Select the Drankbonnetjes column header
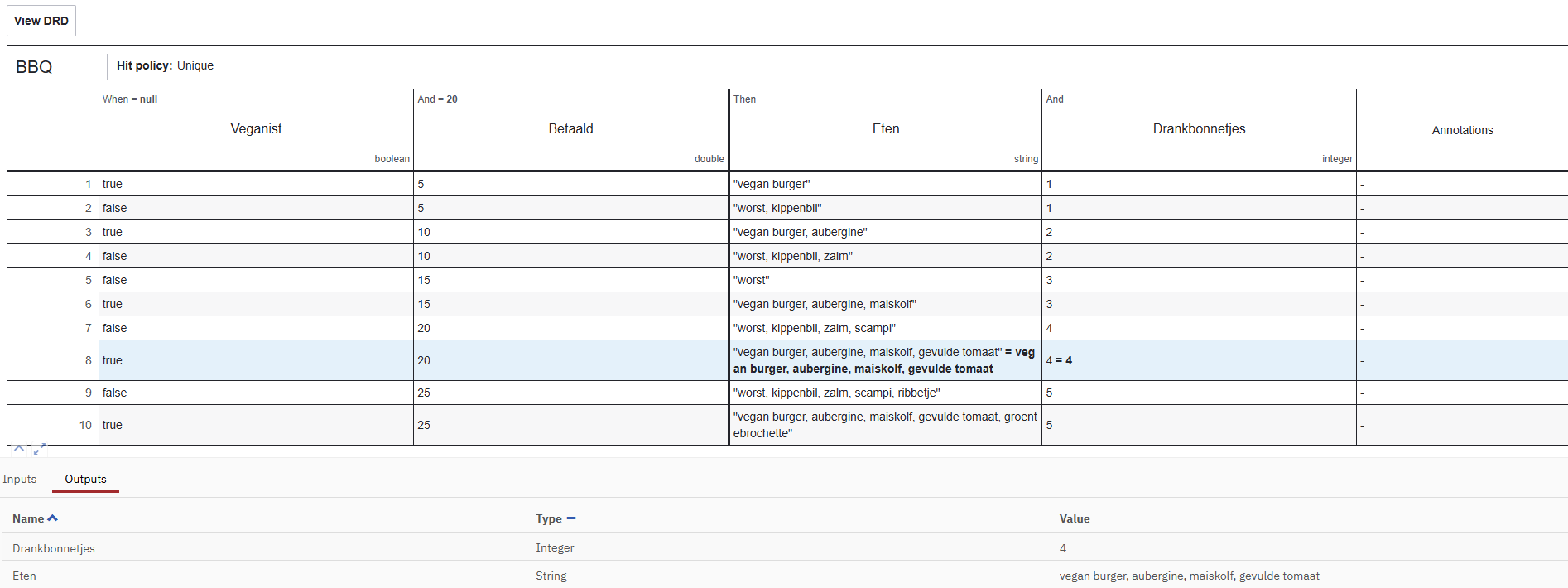 click(x=1198, y=128)
